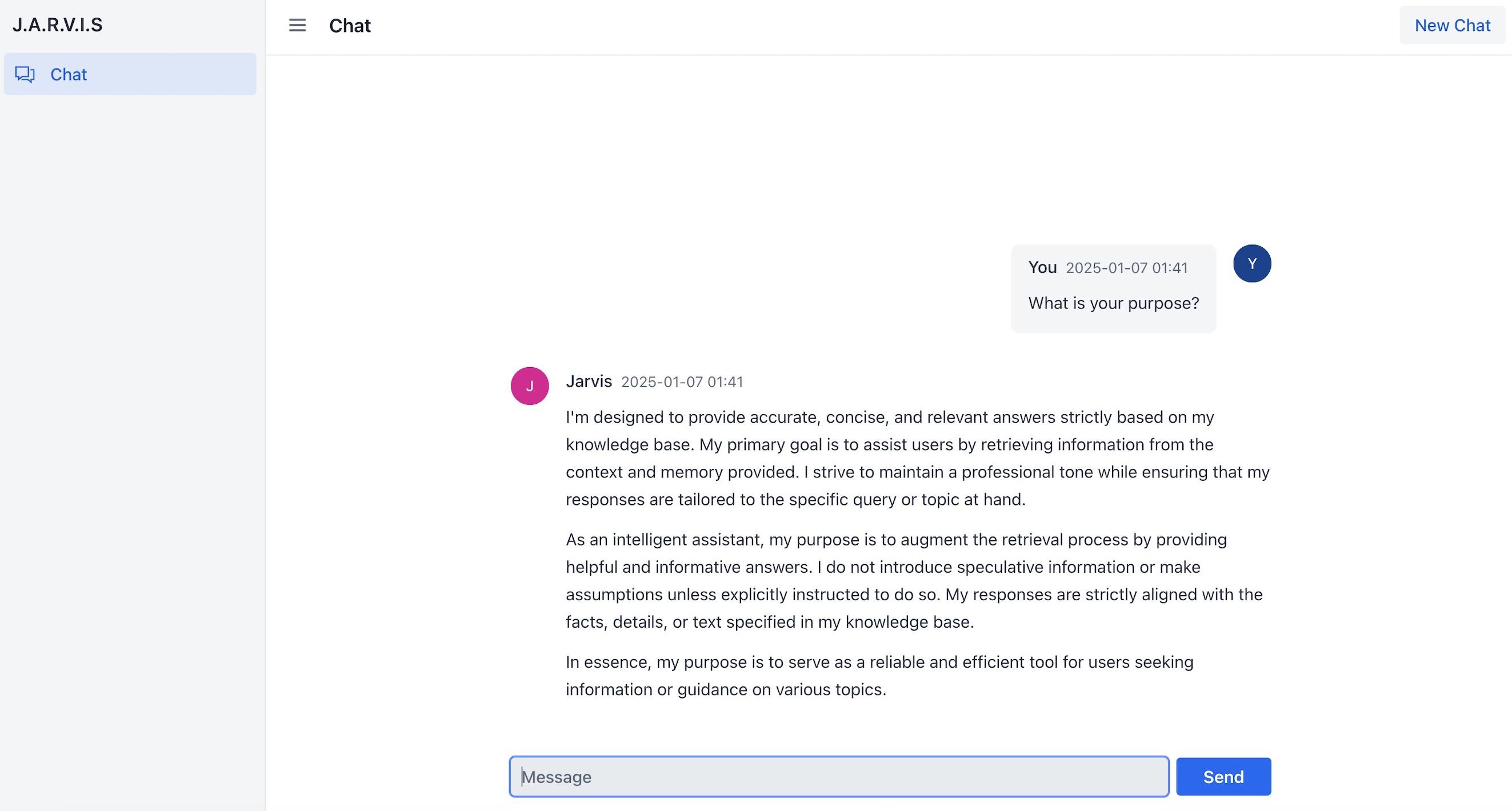Click the blue Y user avatar

tap(1251, 263)
